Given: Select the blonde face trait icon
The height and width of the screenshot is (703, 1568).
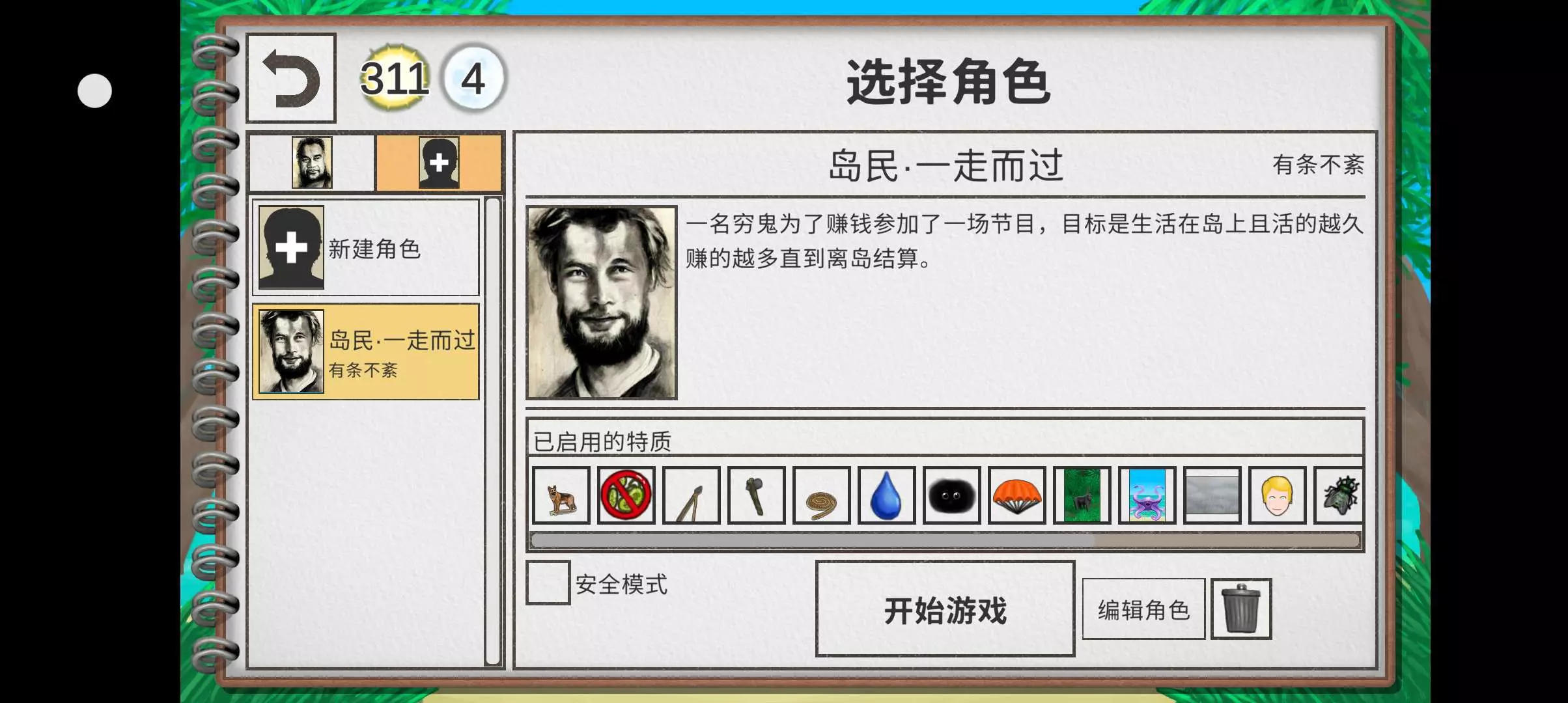Looking at the screenshot, I should 1277,495.
